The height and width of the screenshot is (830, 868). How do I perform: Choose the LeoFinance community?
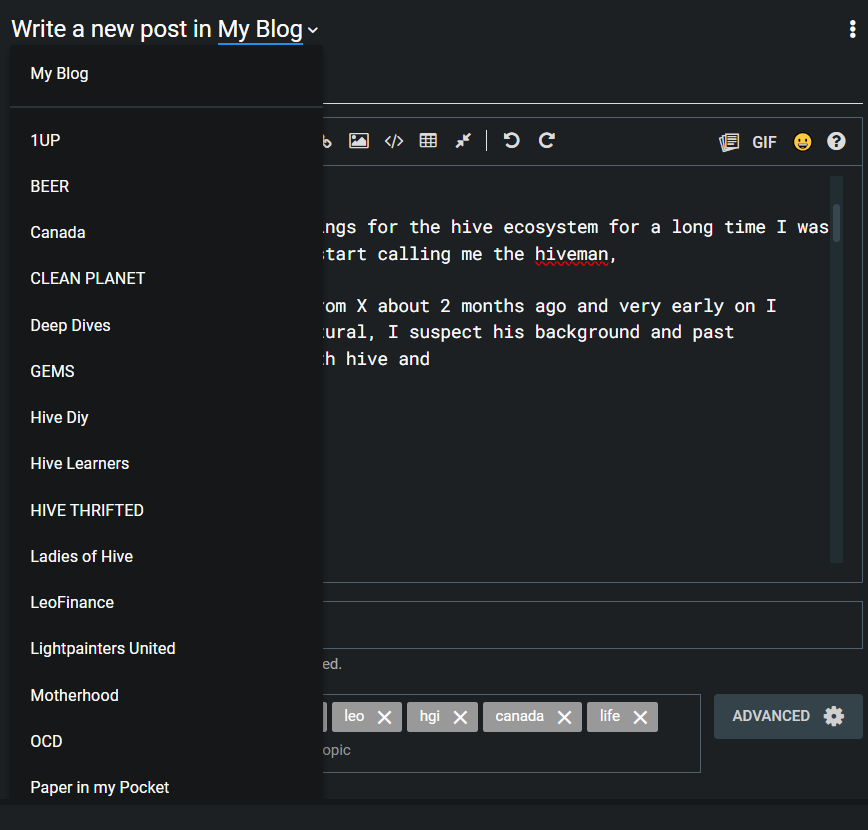(x=166, y=602)
